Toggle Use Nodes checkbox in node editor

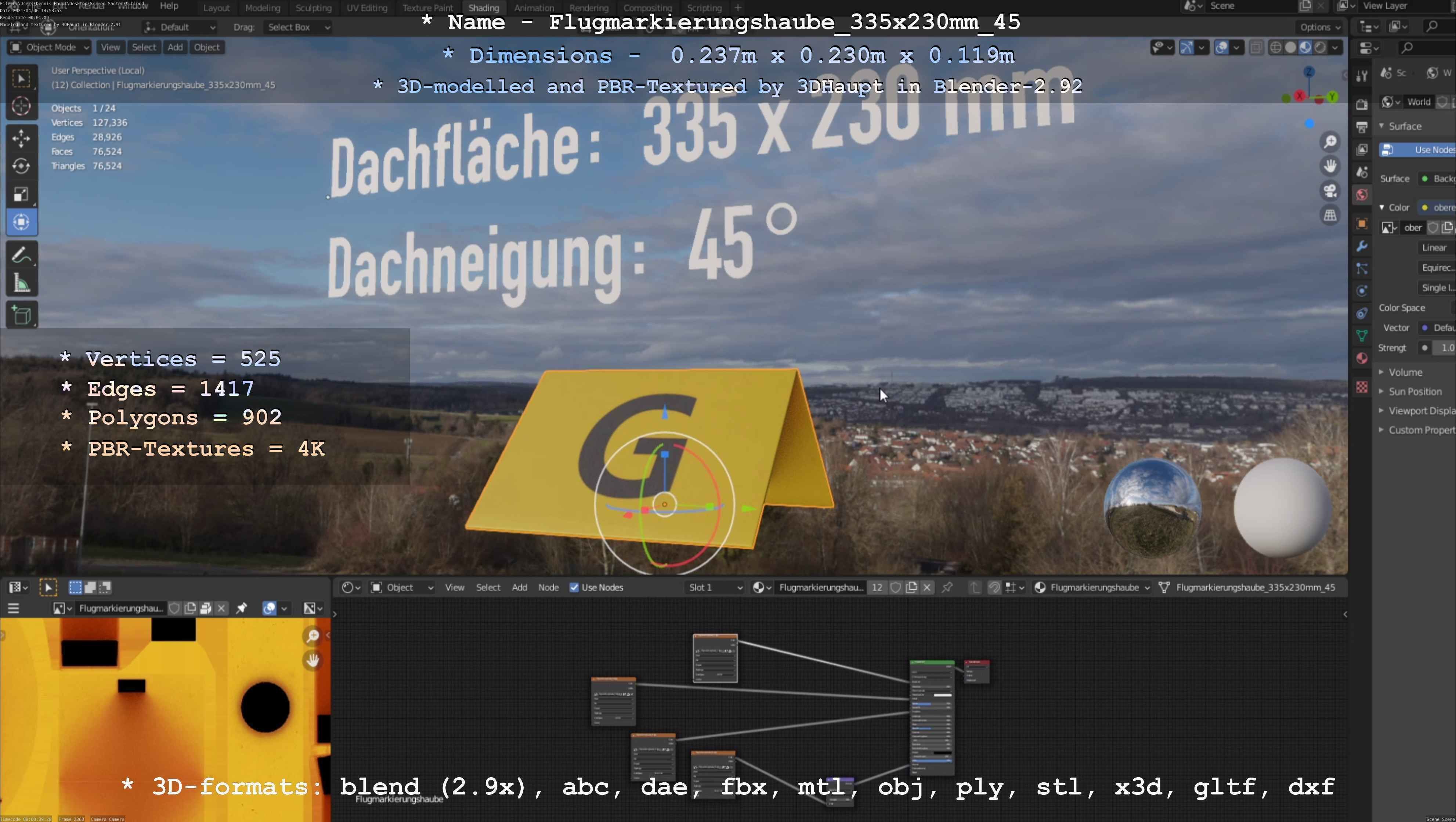[x=574, y=587]
